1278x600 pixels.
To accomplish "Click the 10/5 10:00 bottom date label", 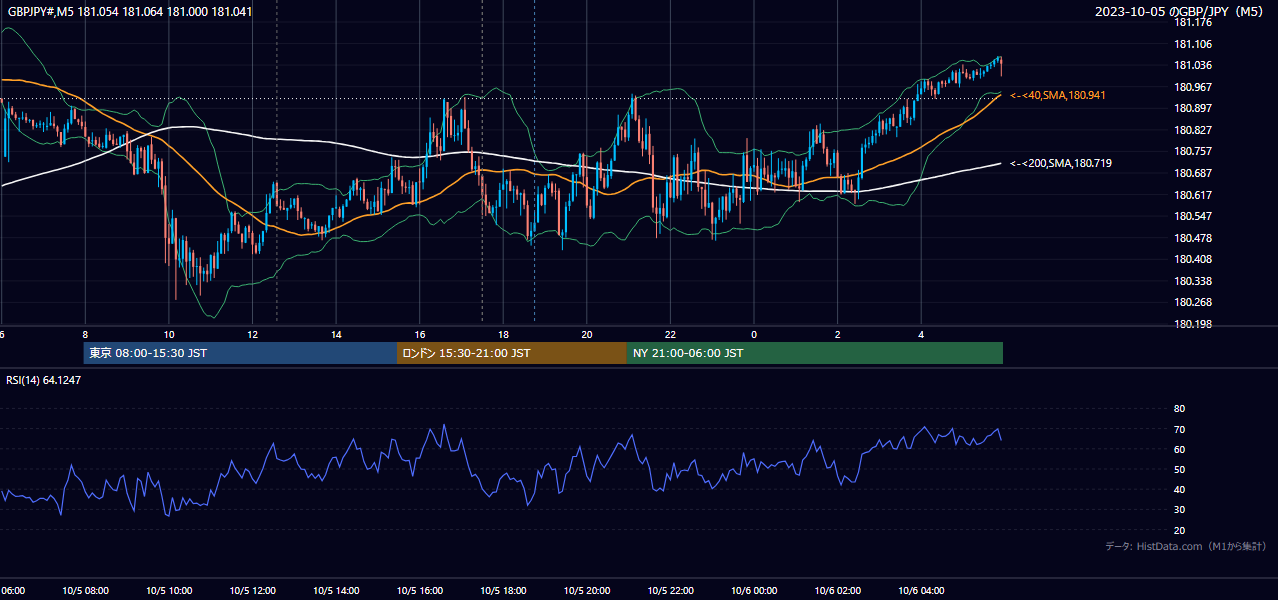I will [169, 591].
